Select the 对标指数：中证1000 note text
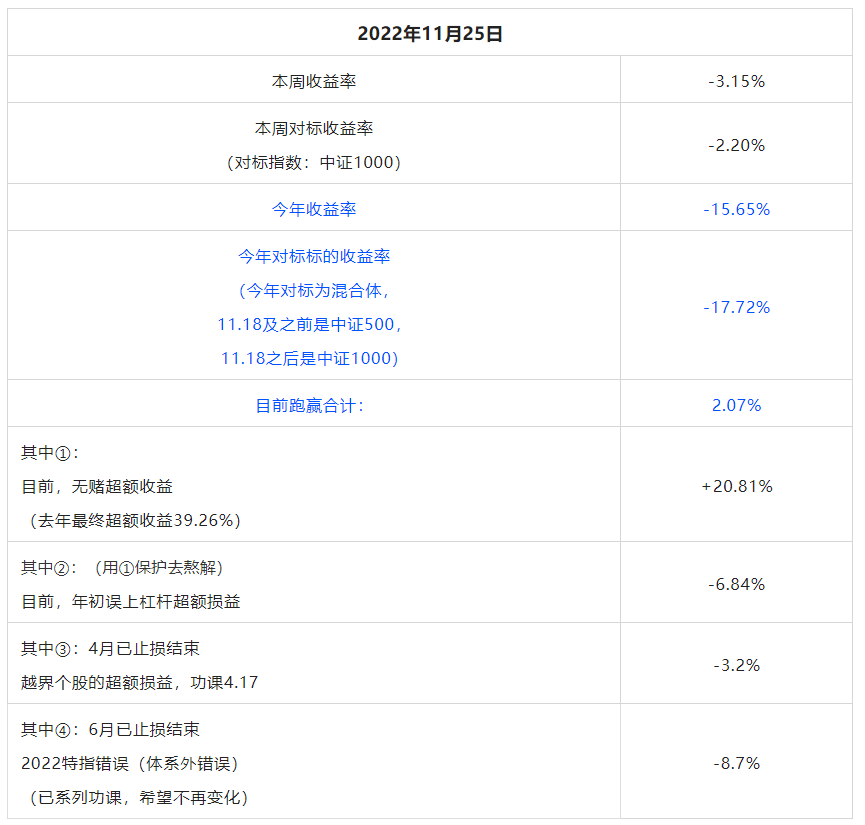This screenshot has height=825, width=865. click(x=314, y=162)
